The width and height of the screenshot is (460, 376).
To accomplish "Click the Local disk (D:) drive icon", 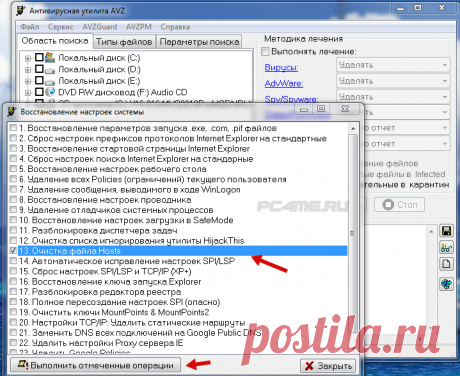I will tap(50, 70).
